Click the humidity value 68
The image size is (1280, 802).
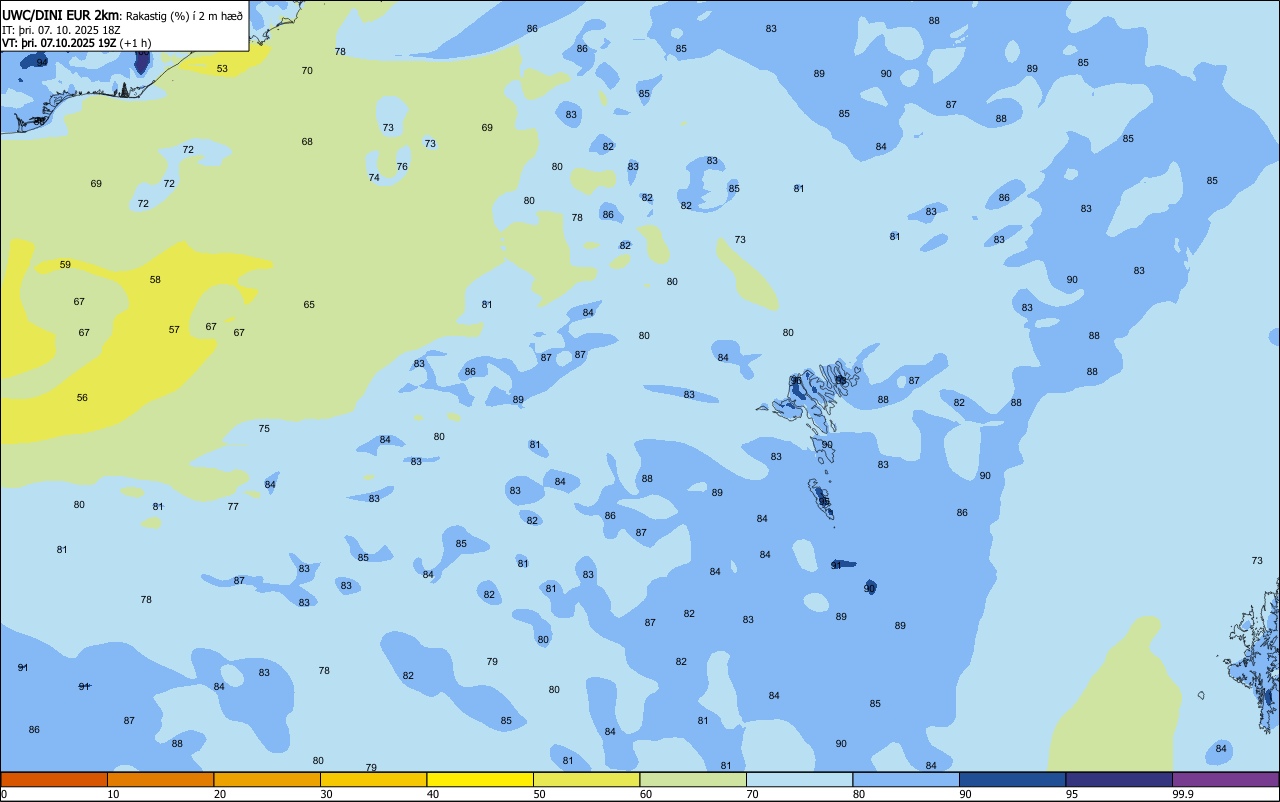(x=307, y=142)
